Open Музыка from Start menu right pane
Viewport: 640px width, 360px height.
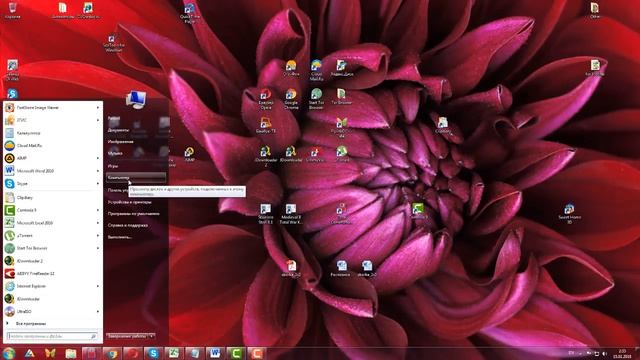click(x=115, y=153)
